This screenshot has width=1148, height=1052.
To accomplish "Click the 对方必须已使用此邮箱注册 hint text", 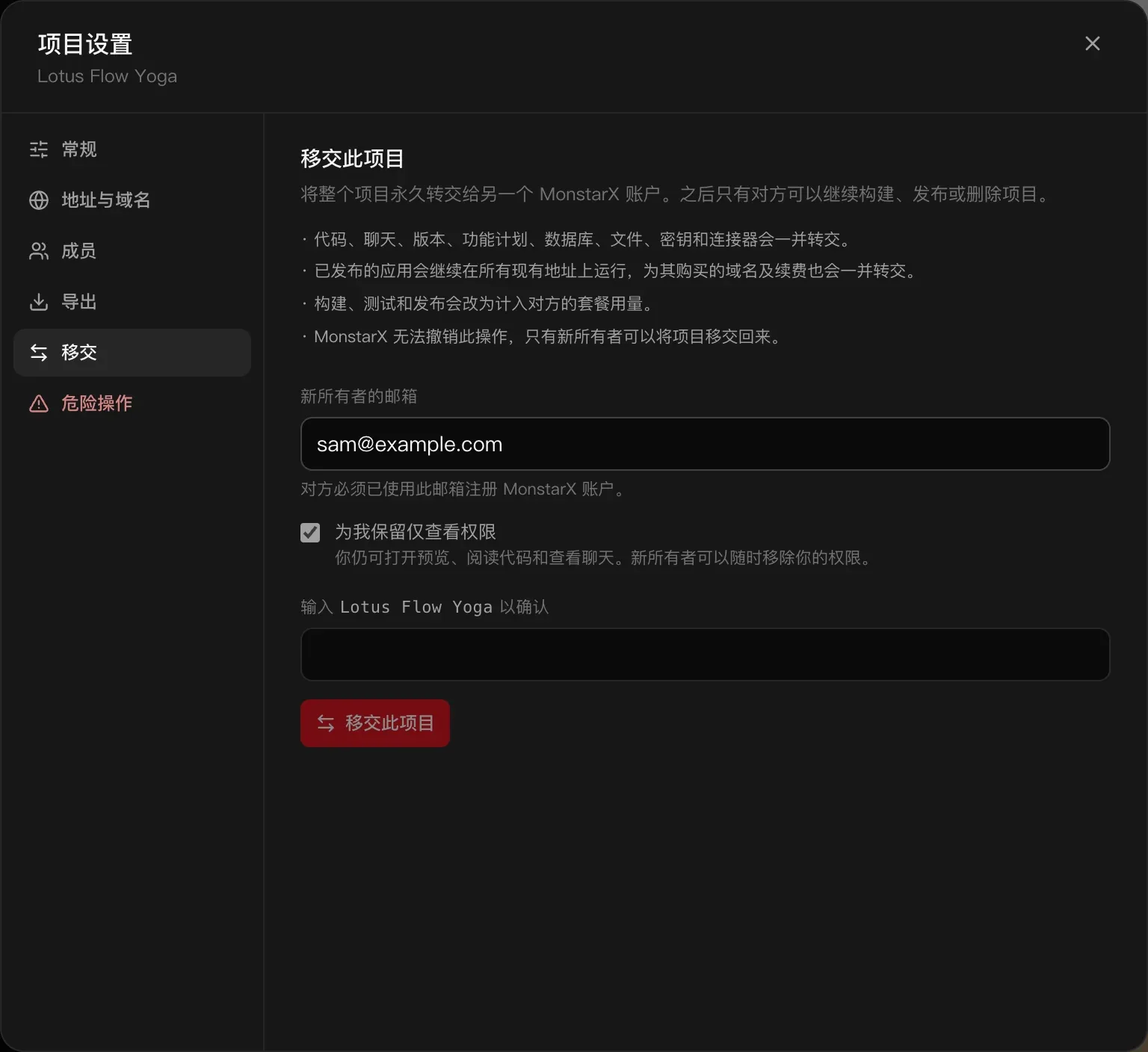I will 463,489.
